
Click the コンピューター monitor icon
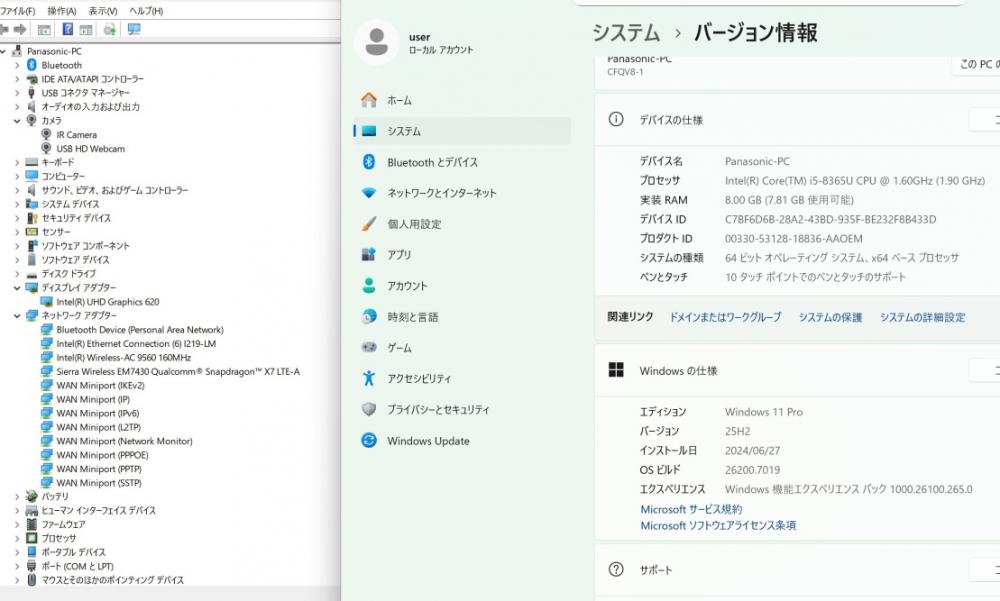coord(32,176)
